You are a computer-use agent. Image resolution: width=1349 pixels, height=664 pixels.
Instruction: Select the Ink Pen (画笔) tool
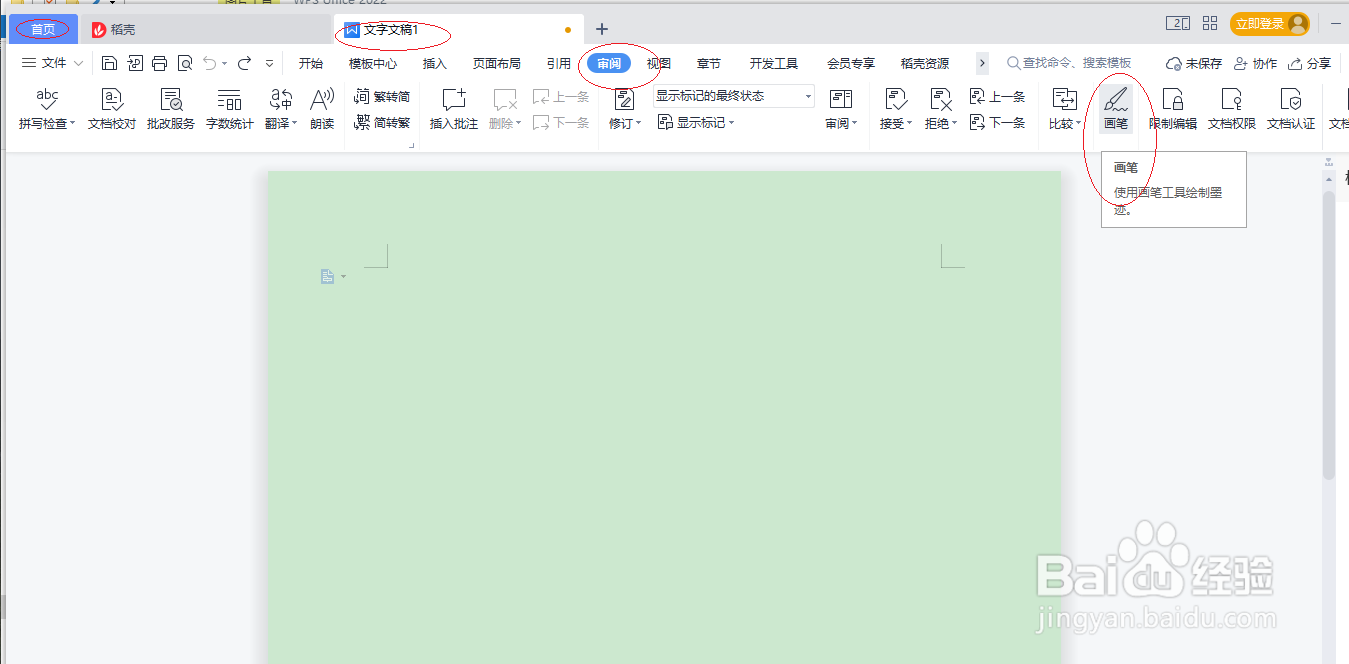click(x=1116, y=110)
